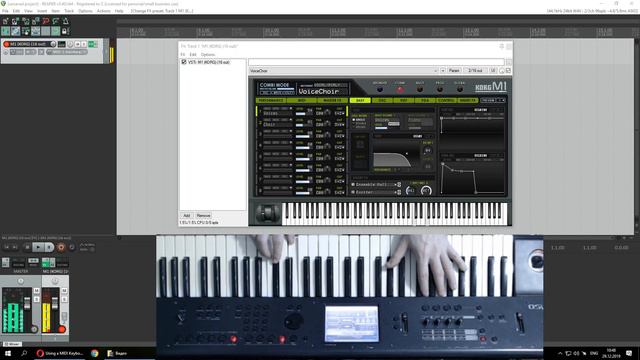Click the Windows Start button
This screenshot has height=360, width=640.
(8, 353)
